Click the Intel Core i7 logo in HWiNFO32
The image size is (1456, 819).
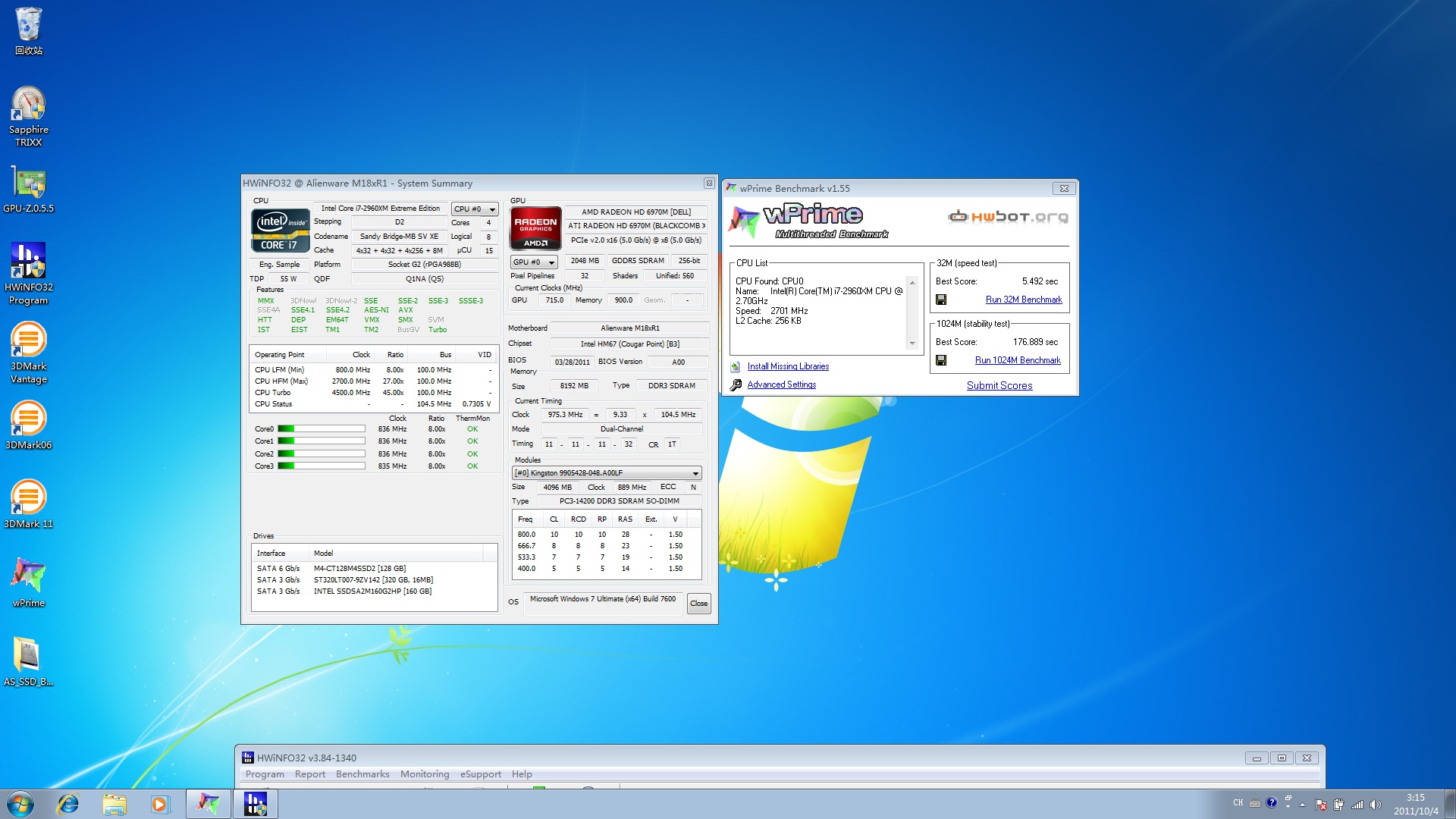(x=280, y=230)
